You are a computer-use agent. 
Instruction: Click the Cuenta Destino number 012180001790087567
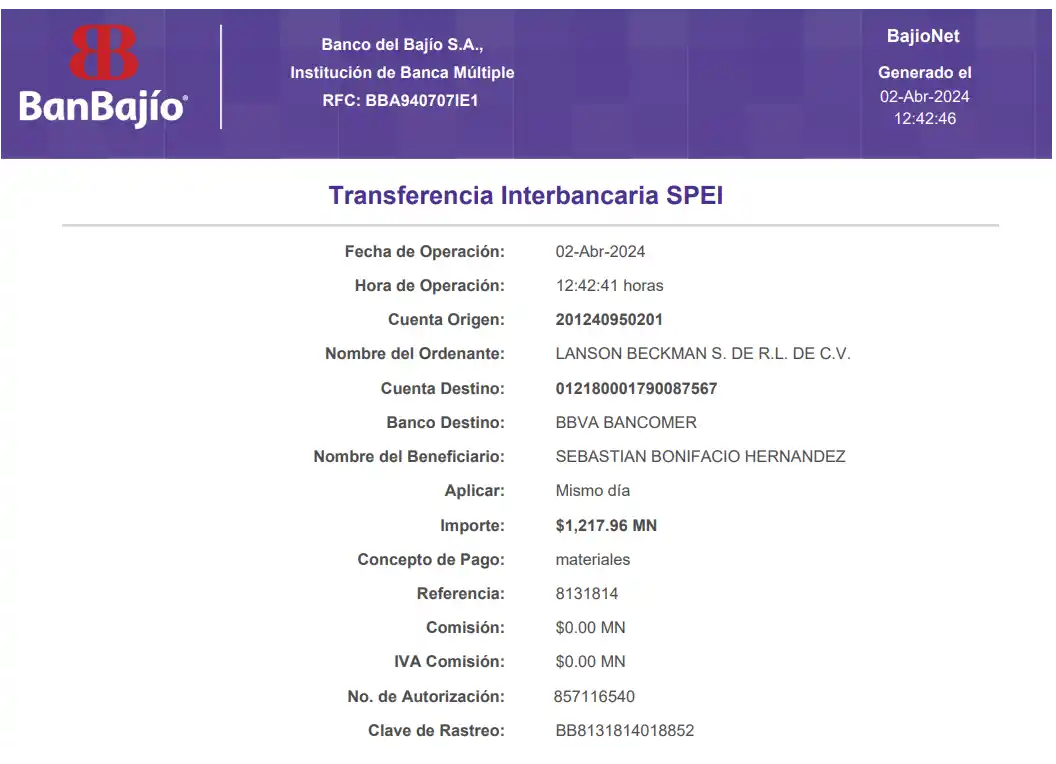pos(636,388)
